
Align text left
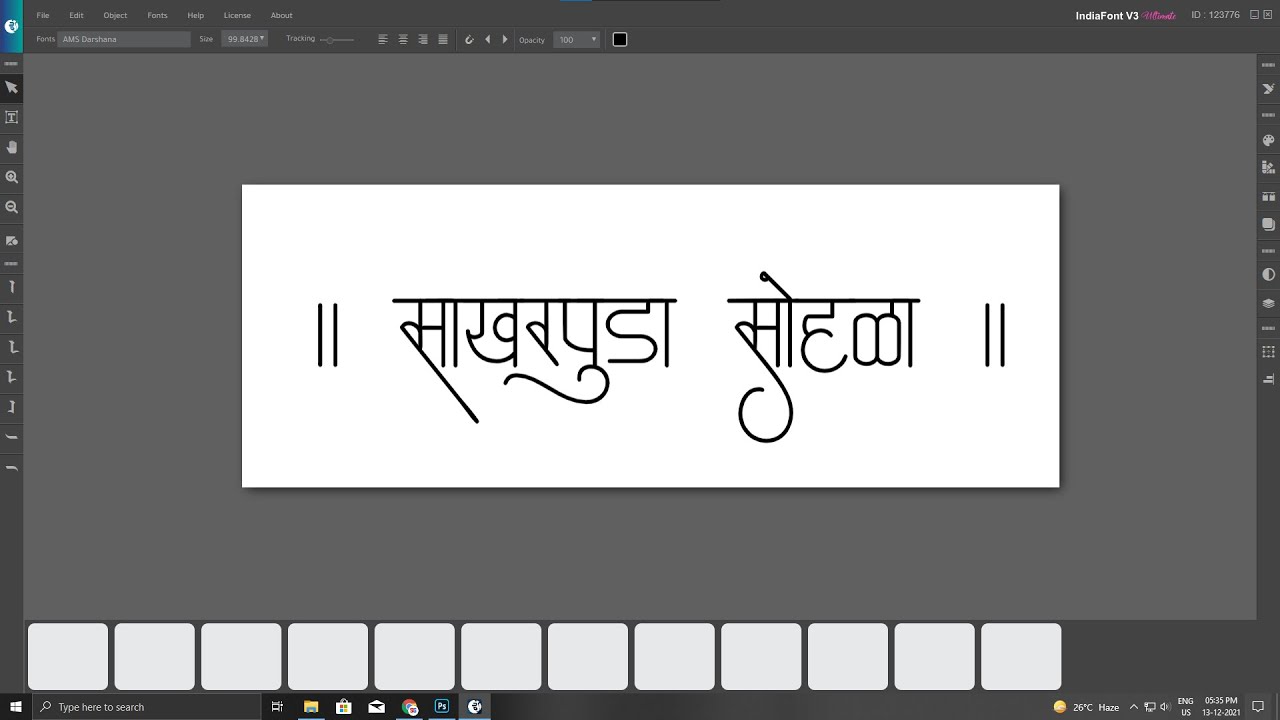coord(383,39)
